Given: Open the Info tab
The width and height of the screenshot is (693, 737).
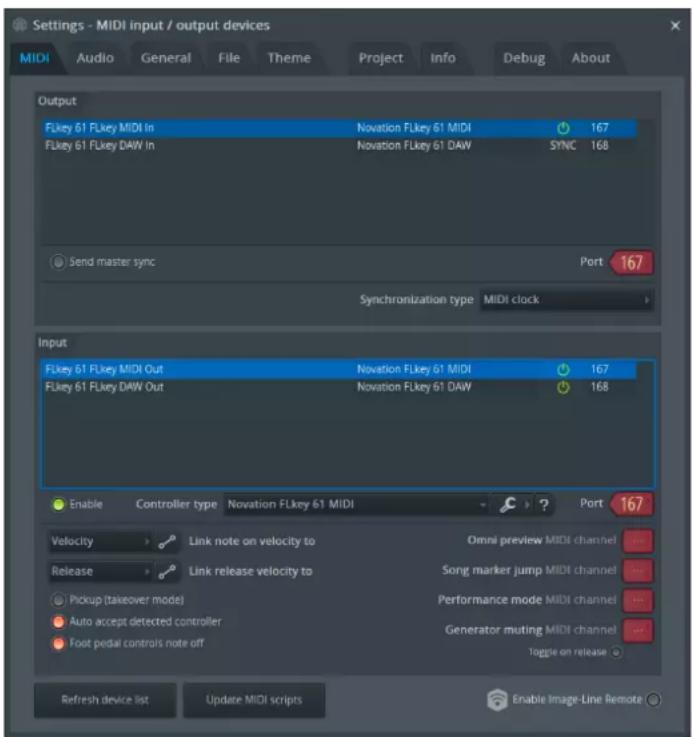Looking at the screenshot, I should click(x=443, y=58).
